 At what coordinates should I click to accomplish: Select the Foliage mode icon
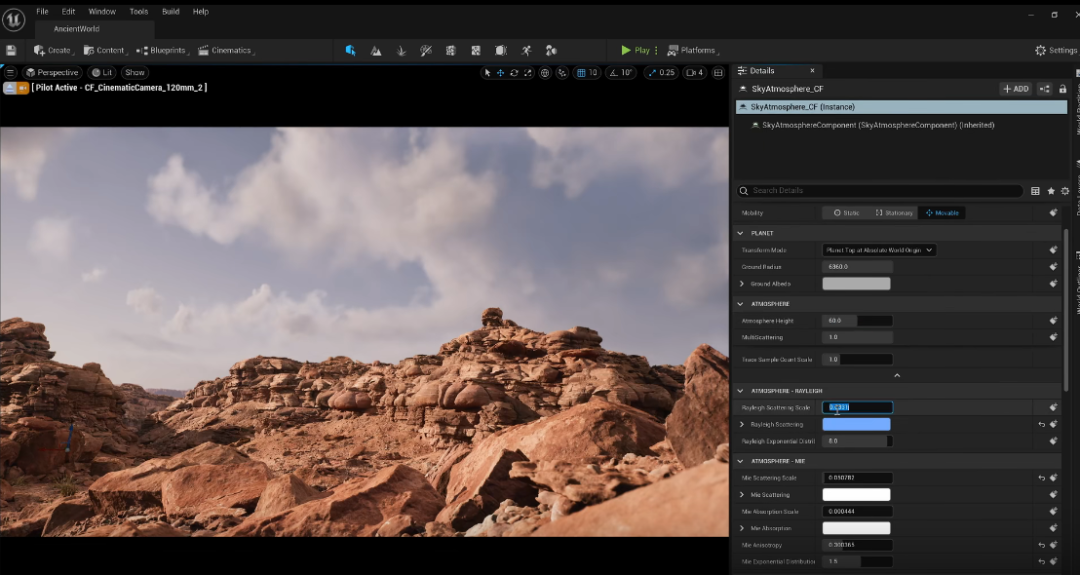click(x=401, y=50)
